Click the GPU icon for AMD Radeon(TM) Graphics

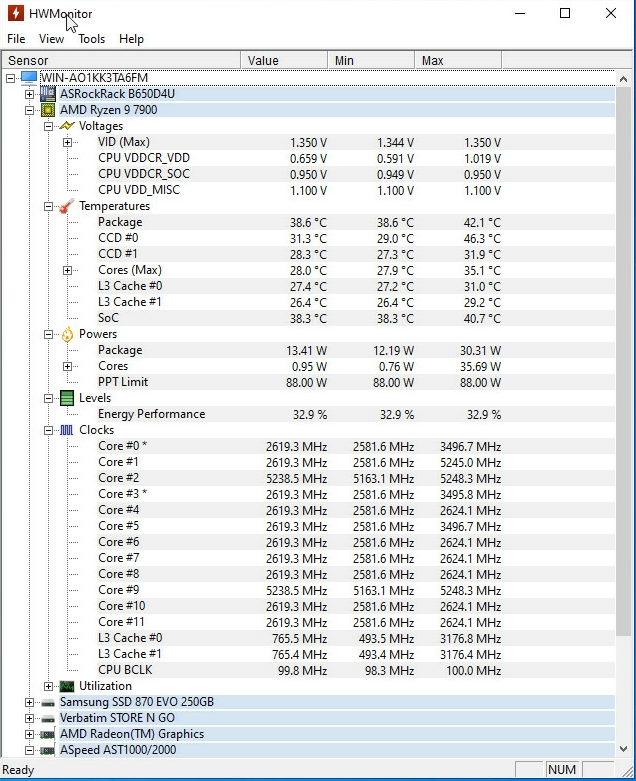48,734
